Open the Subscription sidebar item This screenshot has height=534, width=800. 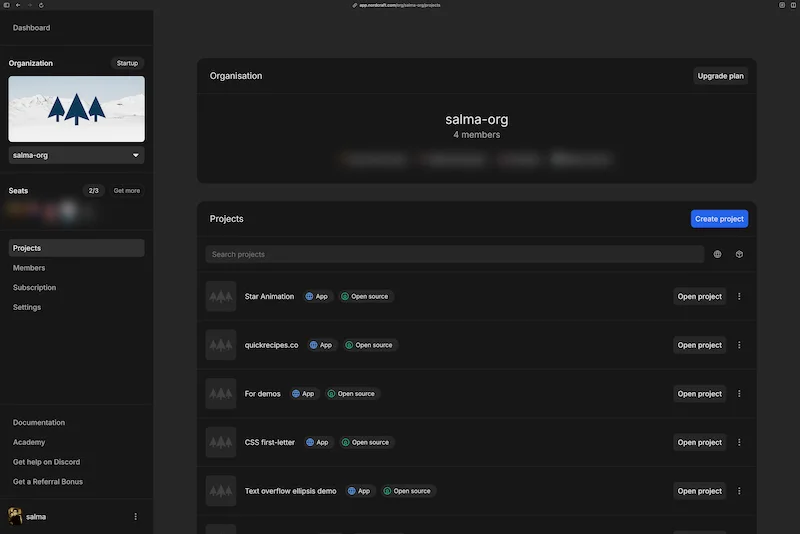click(34, 288)
